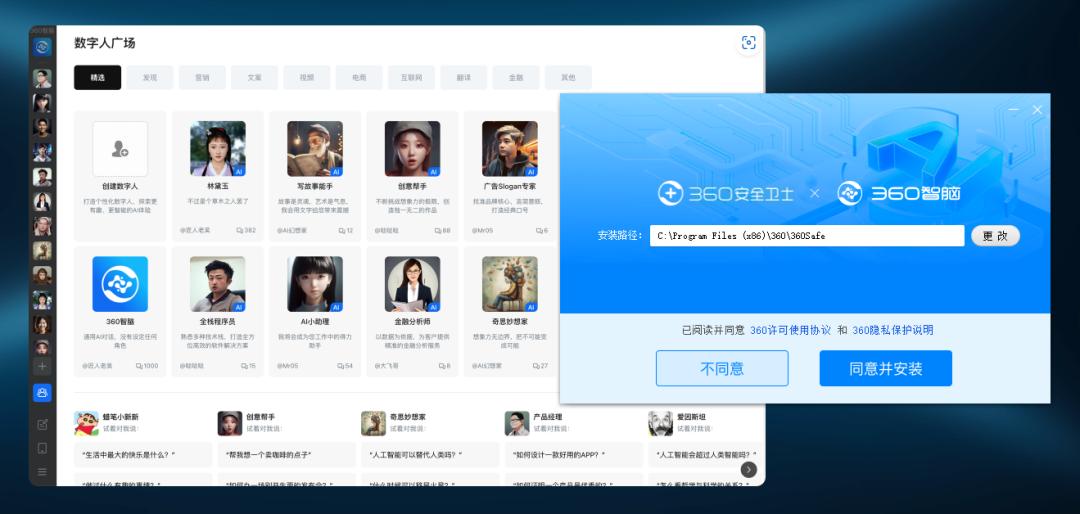The width and height of the screenshot is (1080, 514).
Task: Click the 360智脑 logo atop the sidebar
Action: [x=42, y=47]
